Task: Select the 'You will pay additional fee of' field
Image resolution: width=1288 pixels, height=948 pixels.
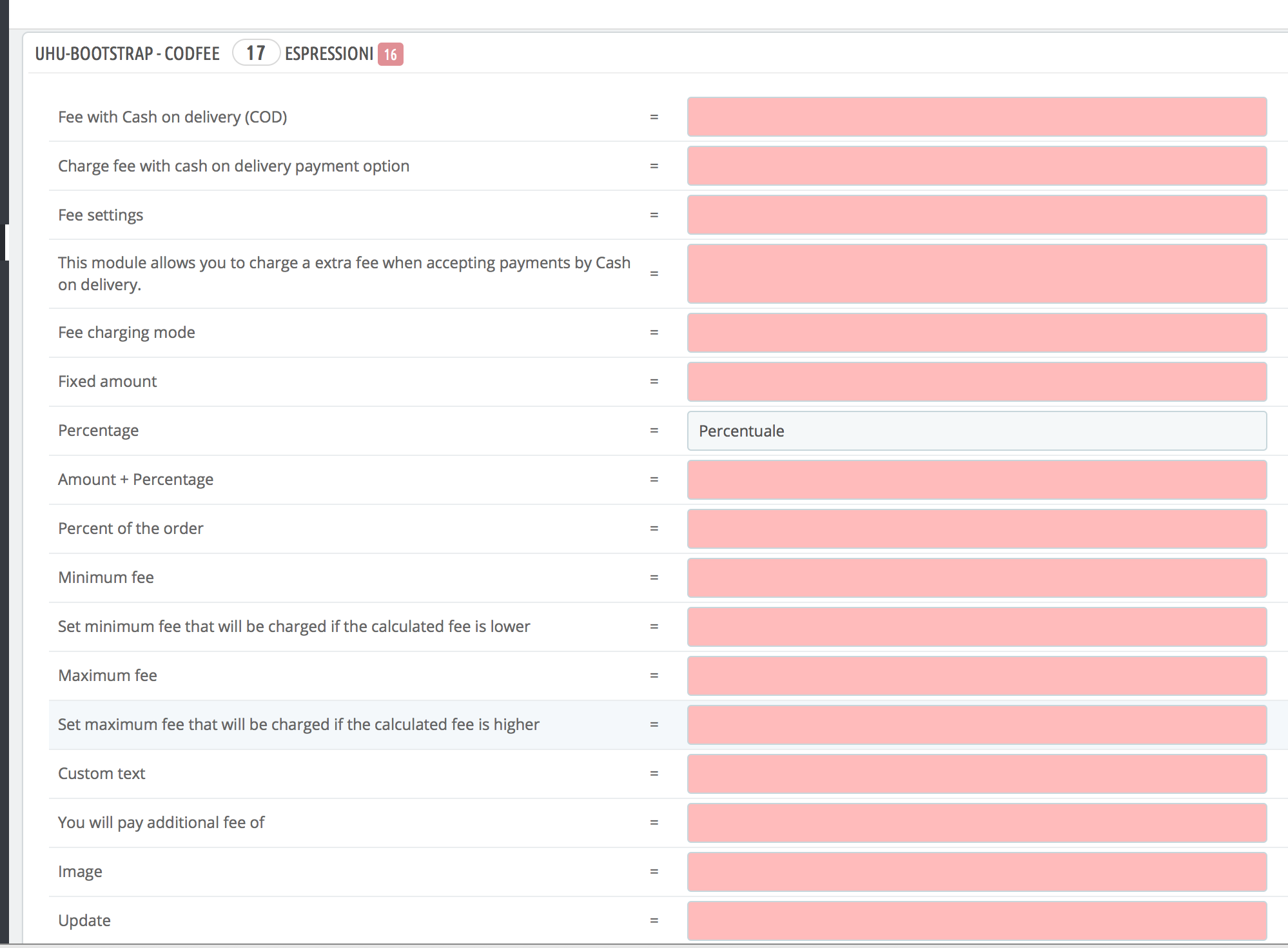Action: point(976,823)
